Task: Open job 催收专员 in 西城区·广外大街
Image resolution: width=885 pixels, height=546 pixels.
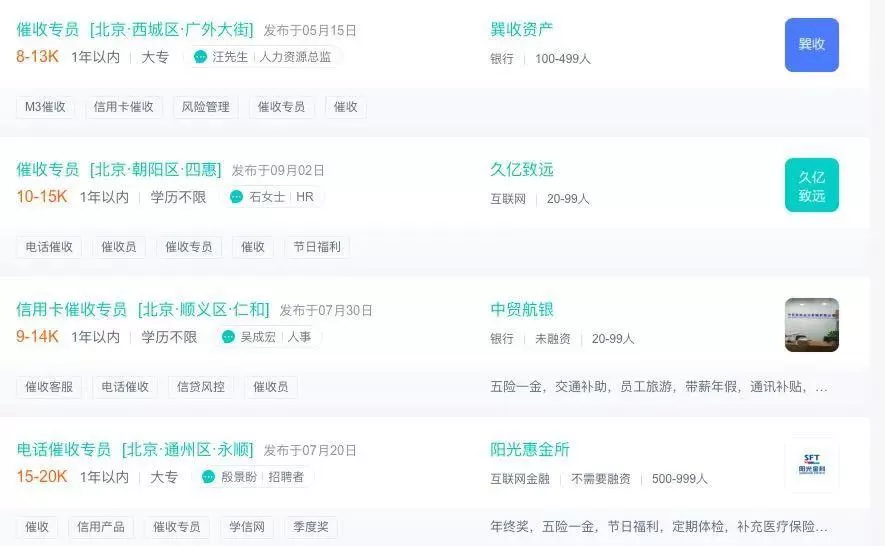Action: tap(135, 29)
